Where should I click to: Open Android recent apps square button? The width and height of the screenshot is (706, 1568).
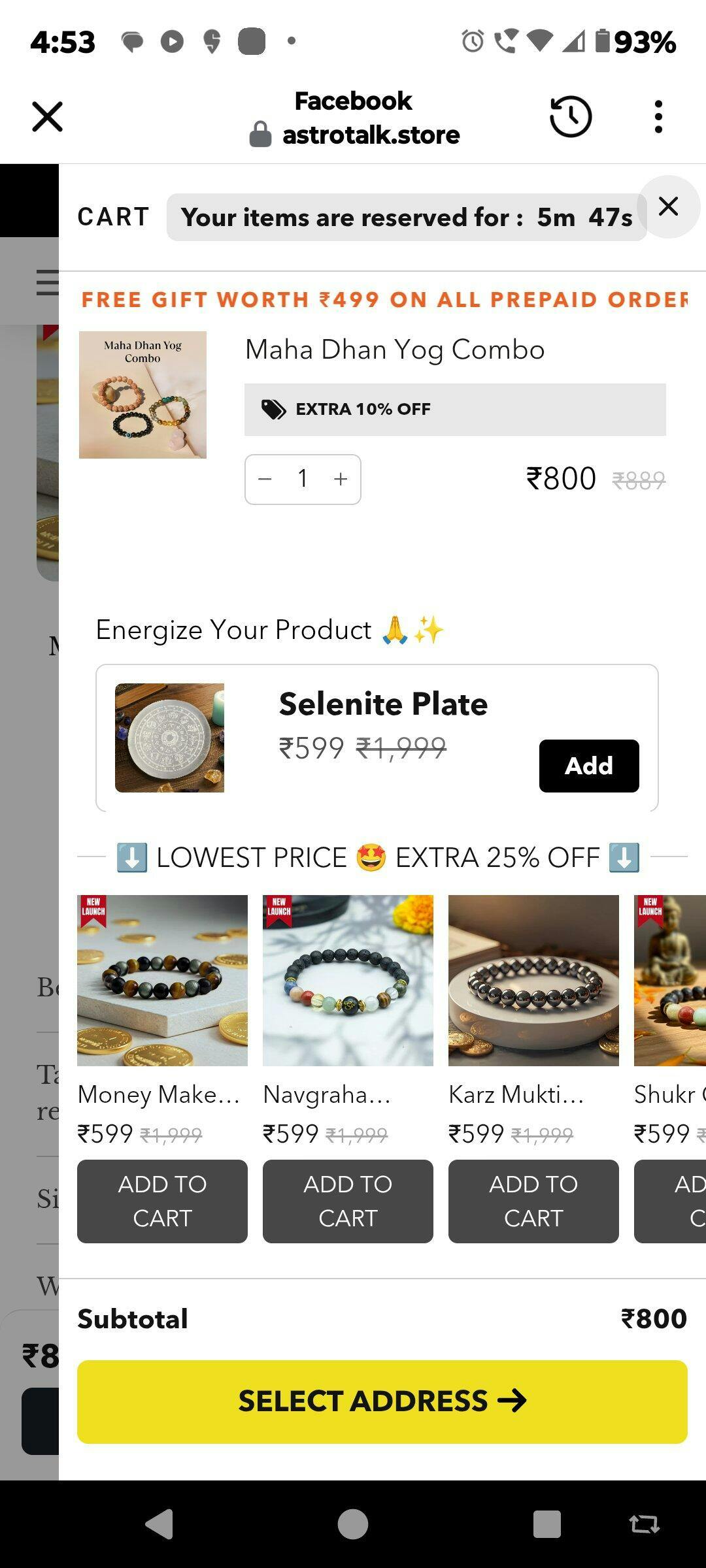[546, 1524]
